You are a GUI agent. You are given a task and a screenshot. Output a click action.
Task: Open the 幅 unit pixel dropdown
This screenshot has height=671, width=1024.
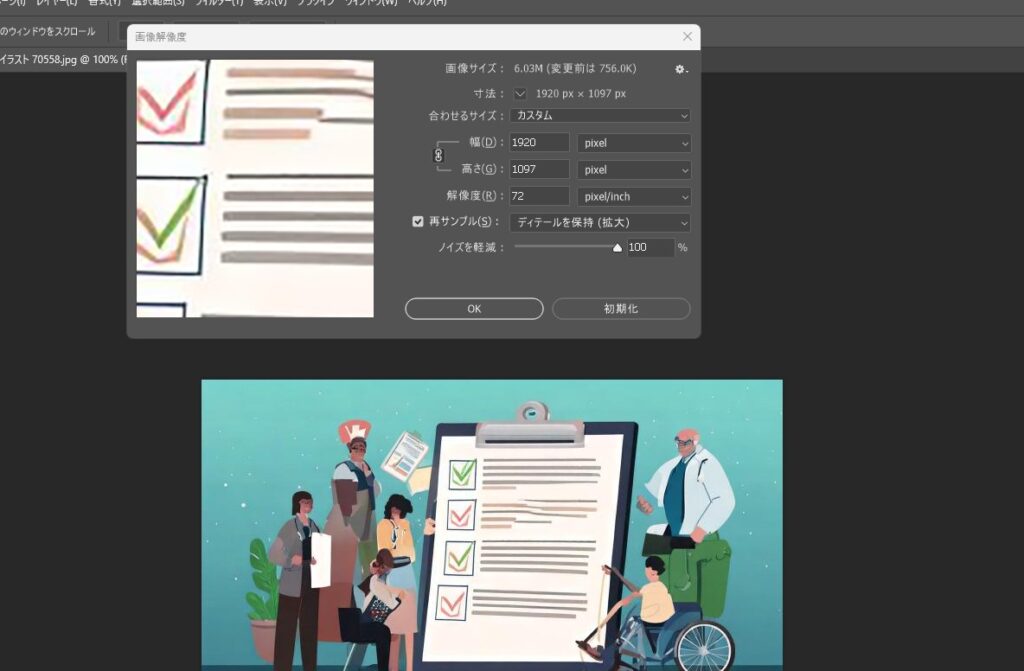[633, 143]
